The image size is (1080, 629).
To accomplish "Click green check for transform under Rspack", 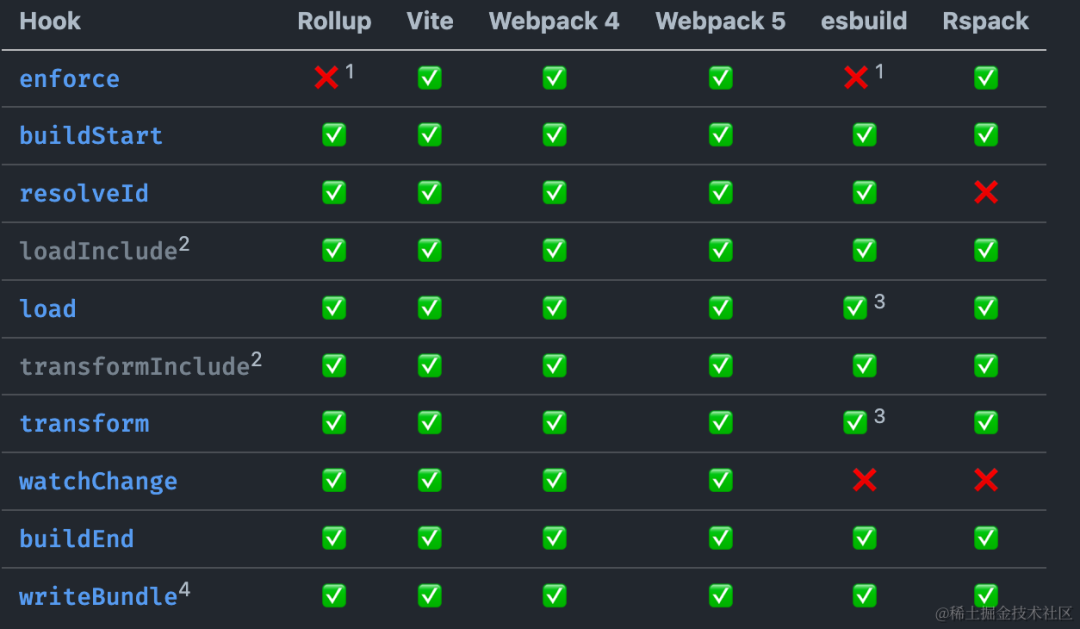I will tap(986, 422).
